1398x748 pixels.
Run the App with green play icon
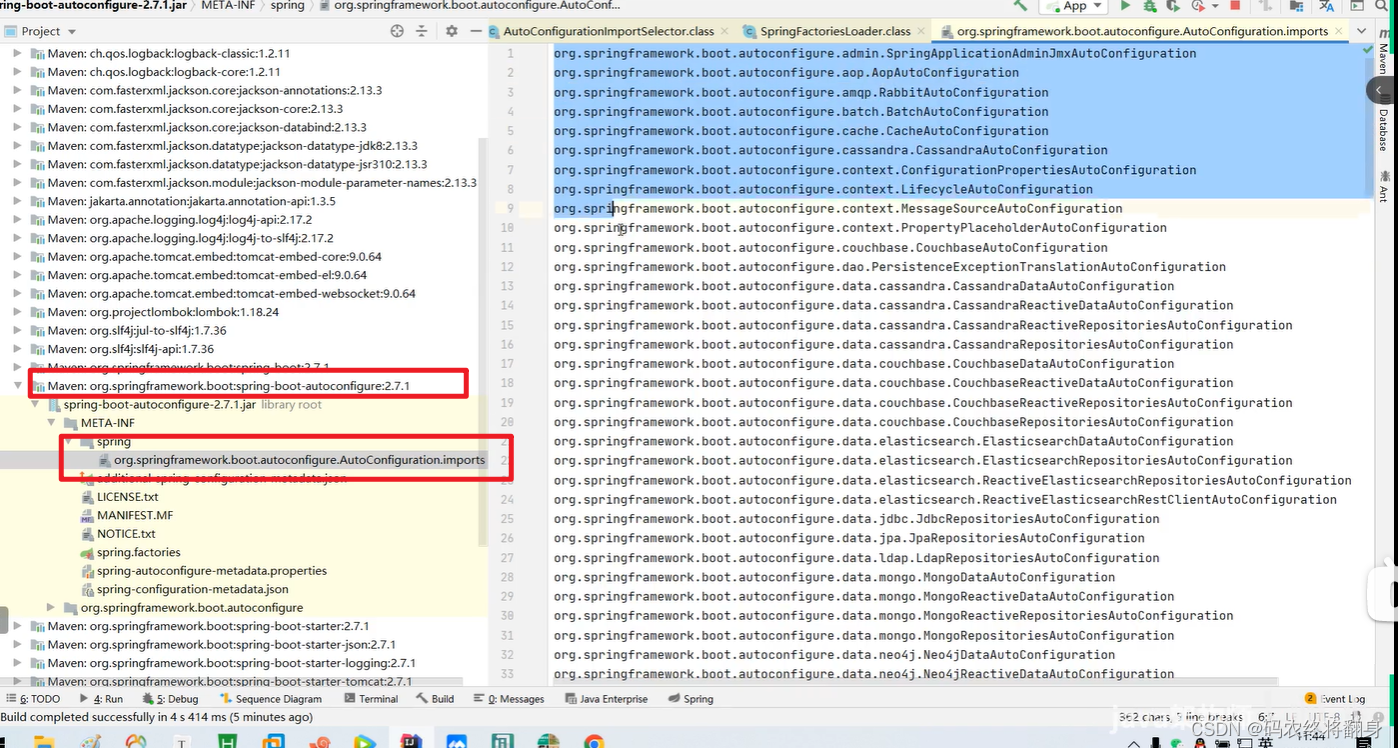pos(1125,6)
